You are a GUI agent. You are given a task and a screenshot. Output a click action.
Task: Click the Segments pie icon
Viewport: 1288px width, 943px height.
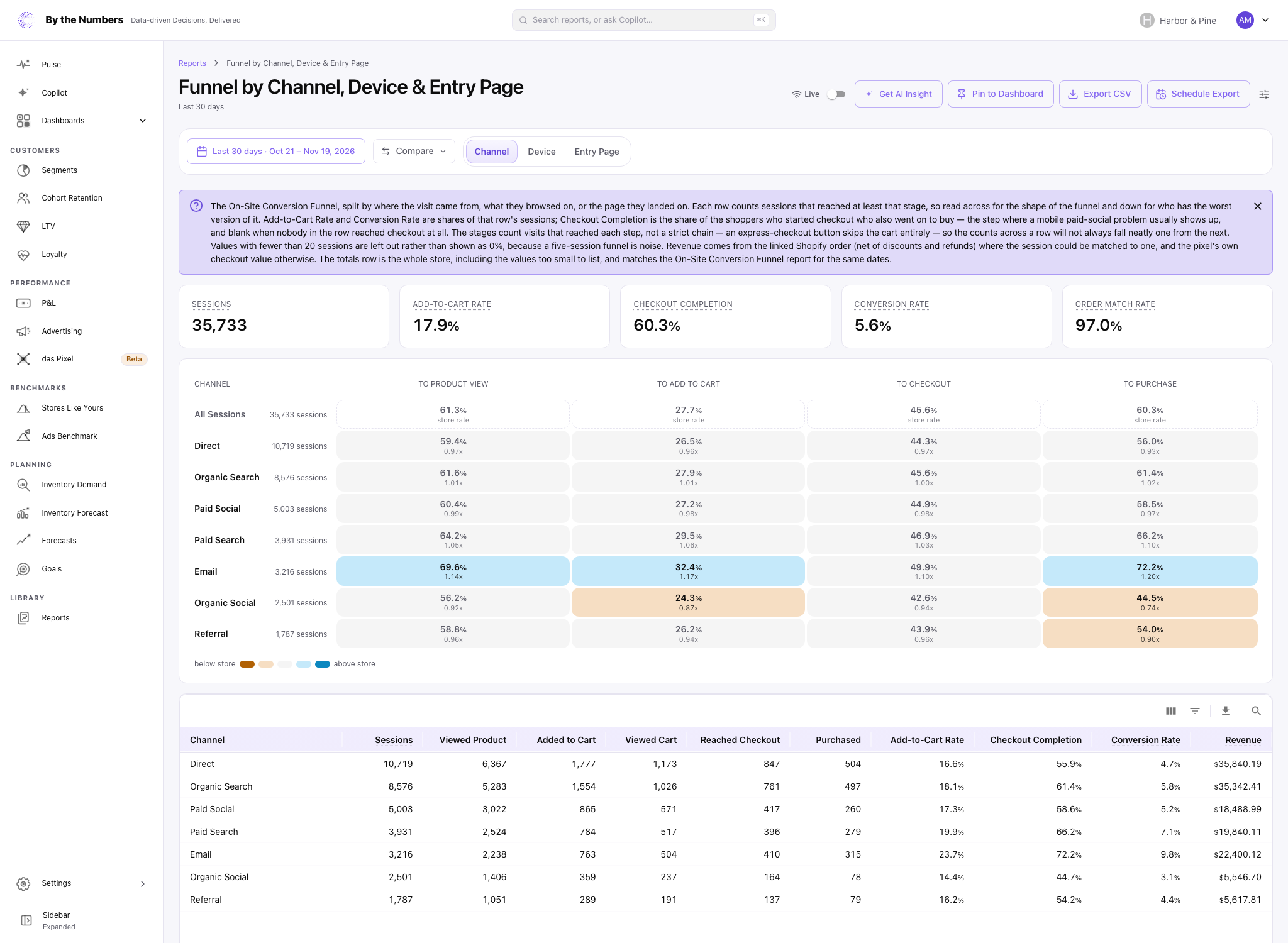pyautogui.click(x=23, y=170)
